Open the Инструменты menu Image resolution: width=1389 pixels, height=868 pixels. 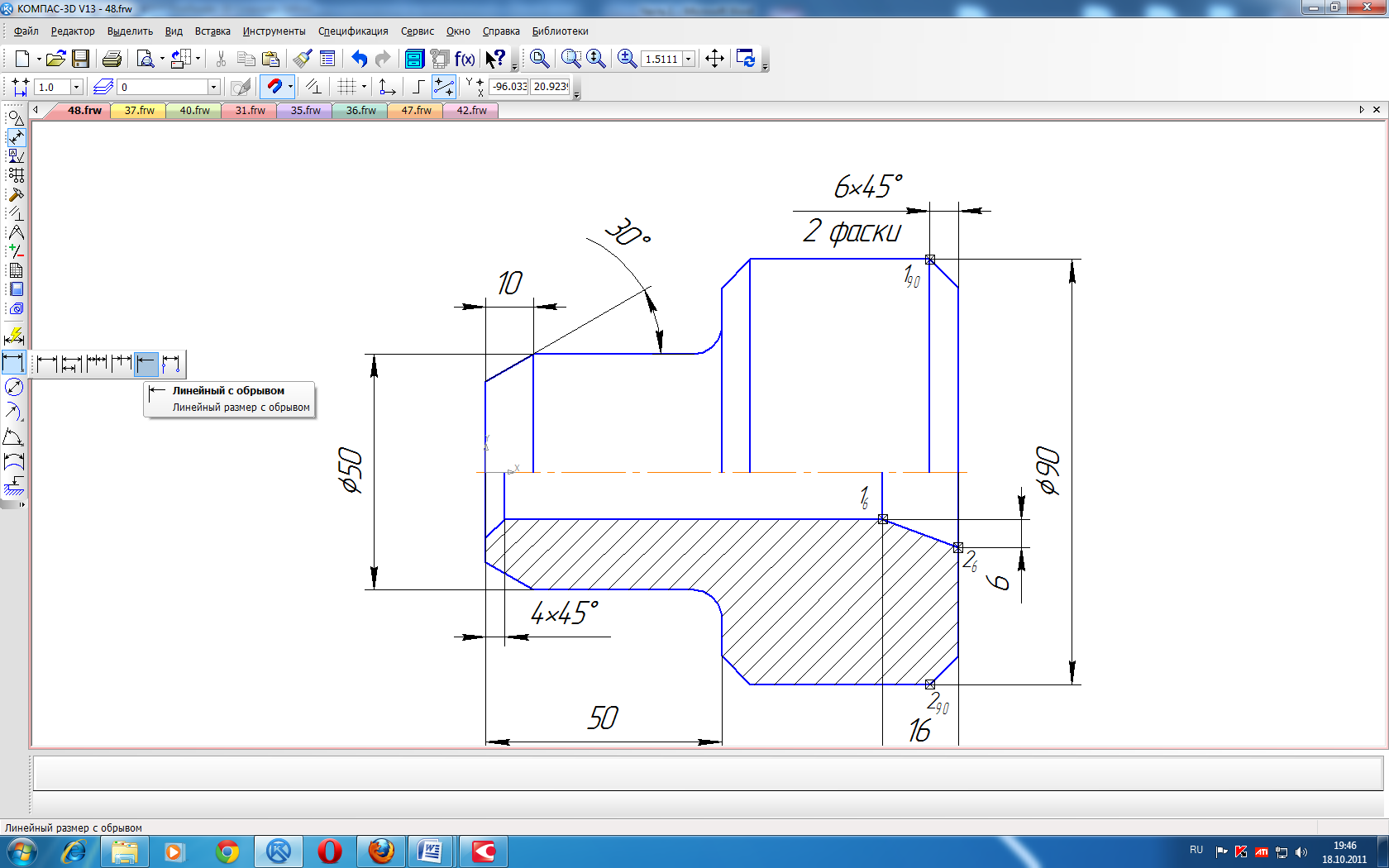pyautogui.click(x=274, y=31)
